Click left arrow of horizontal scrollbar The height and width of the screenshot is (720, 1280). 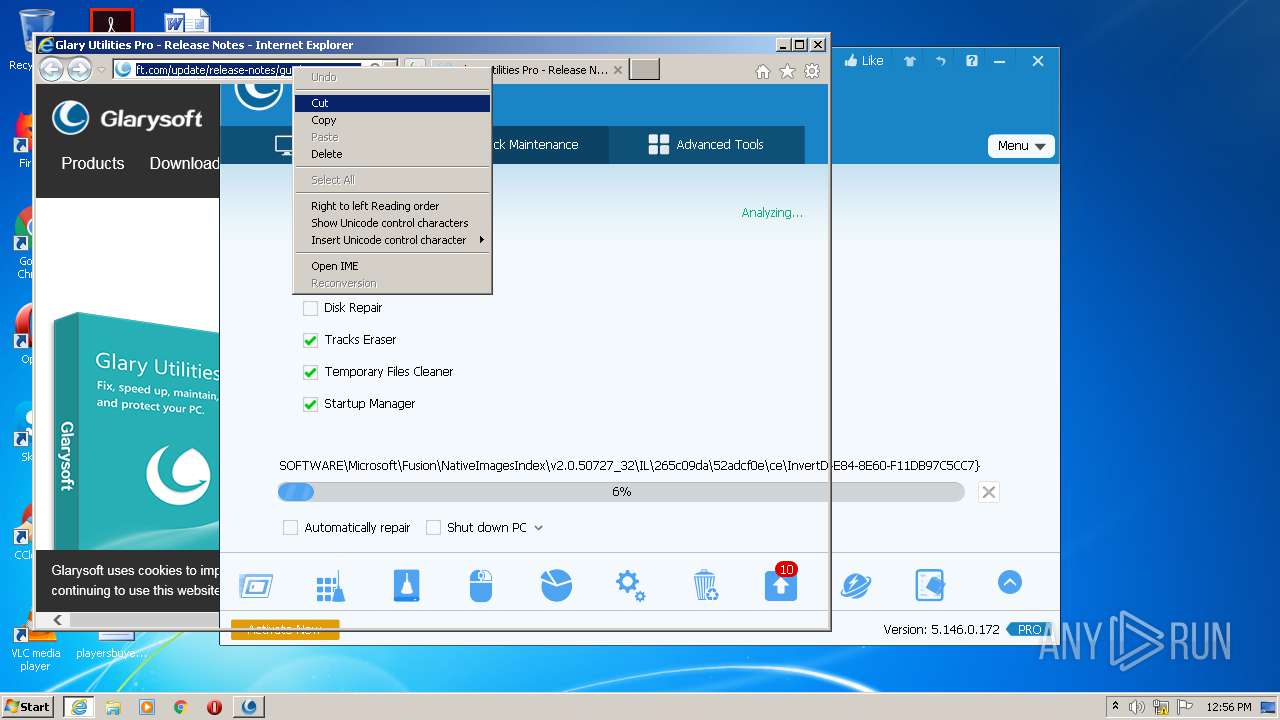pyautogui.click(x=57, y=620)
